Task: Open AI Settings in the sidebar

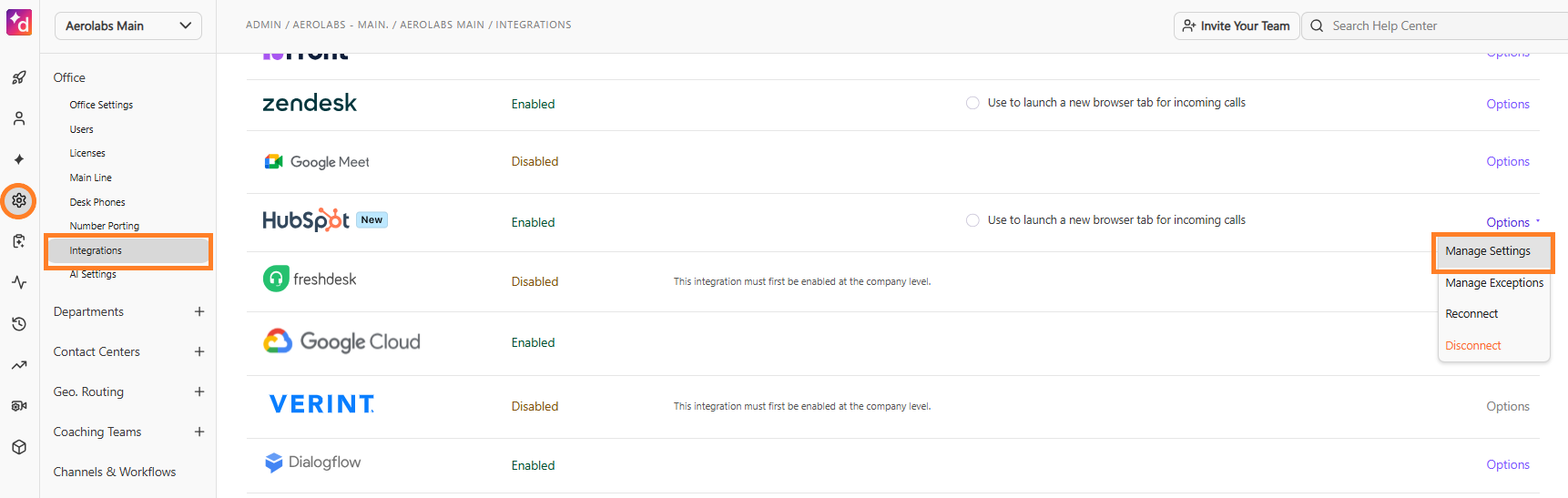Action: click(x=93, y=274)
